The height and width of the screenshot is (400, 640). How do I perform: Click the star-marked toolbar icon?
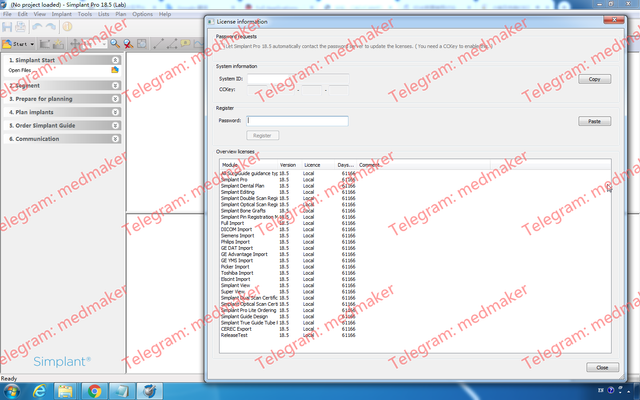(58, 44)
